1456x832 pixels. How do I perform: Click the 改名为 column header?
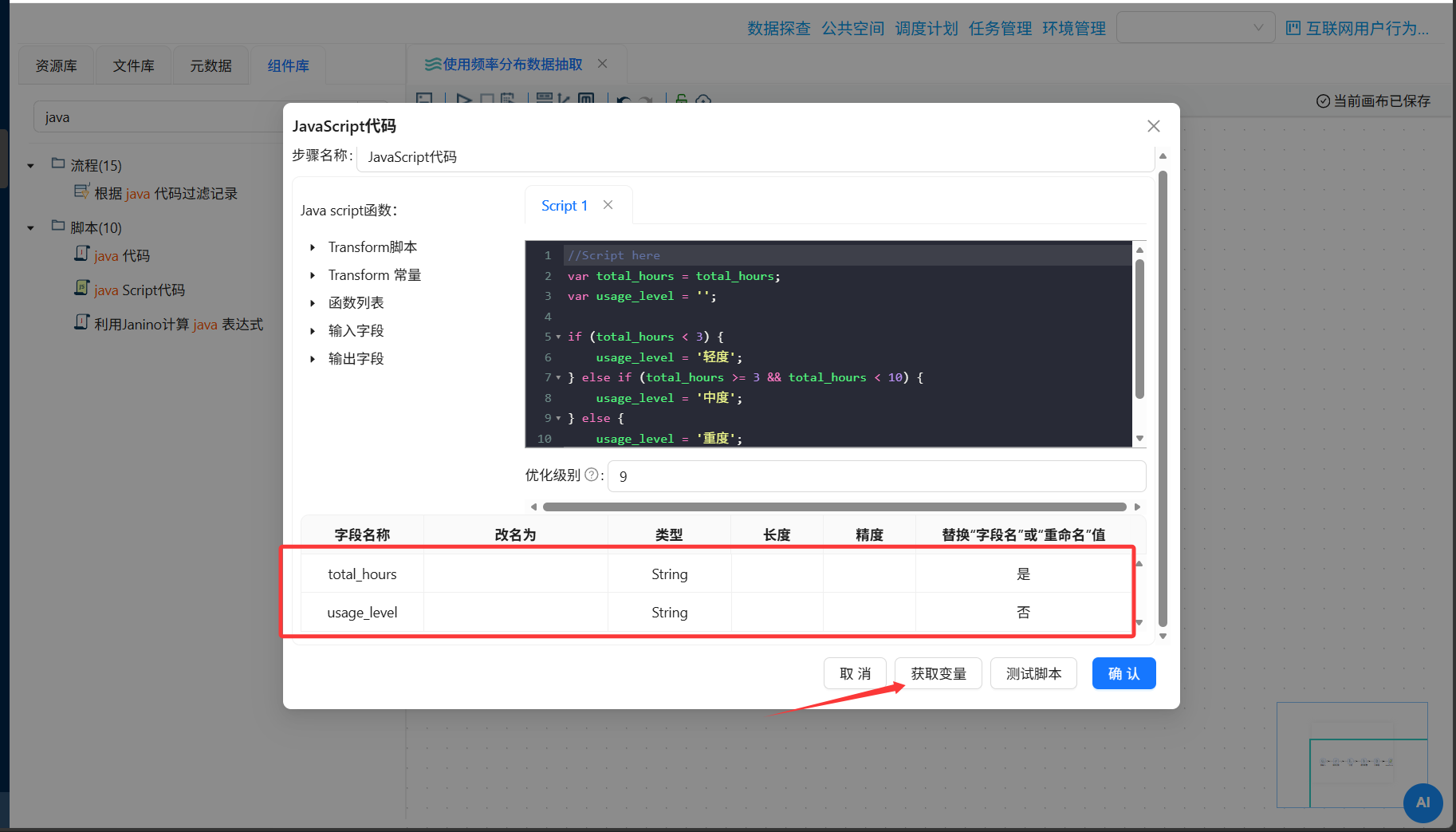515,534
